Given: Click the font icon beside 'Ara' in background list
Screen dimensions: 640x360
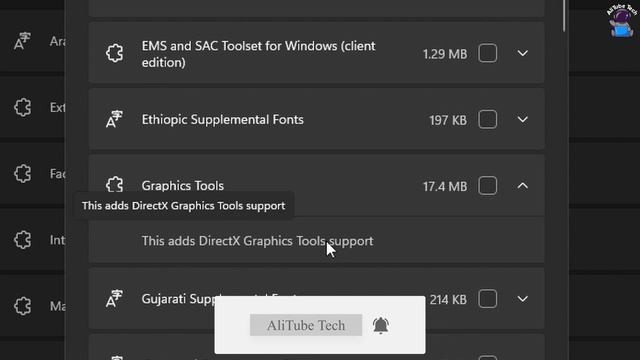Looking at the screenshot, I should 22,41.
